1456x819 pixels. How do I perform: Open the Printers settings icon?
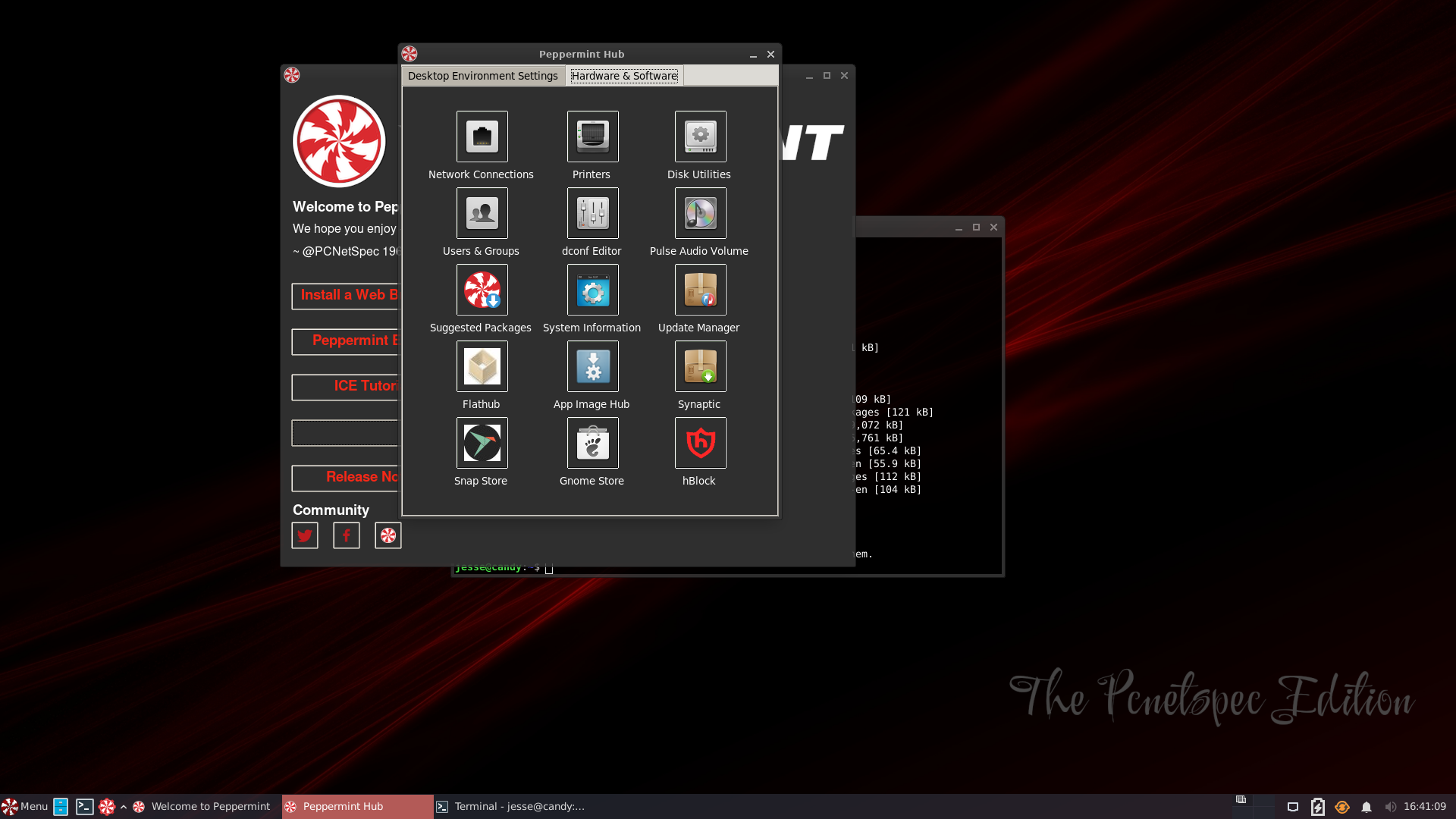point(592,136)
